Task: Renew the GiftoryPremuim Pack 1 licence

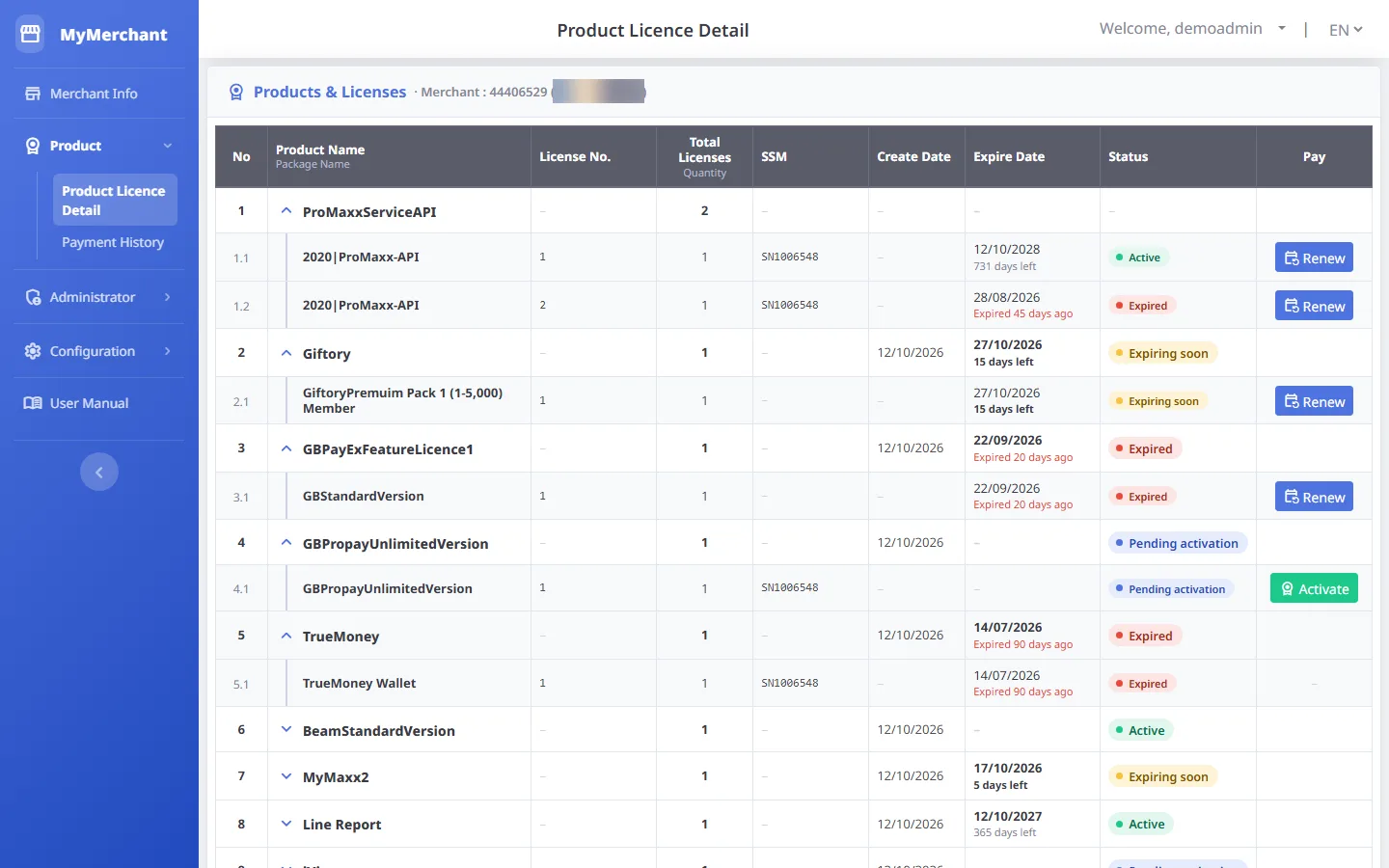Action: coord(1314,401)
